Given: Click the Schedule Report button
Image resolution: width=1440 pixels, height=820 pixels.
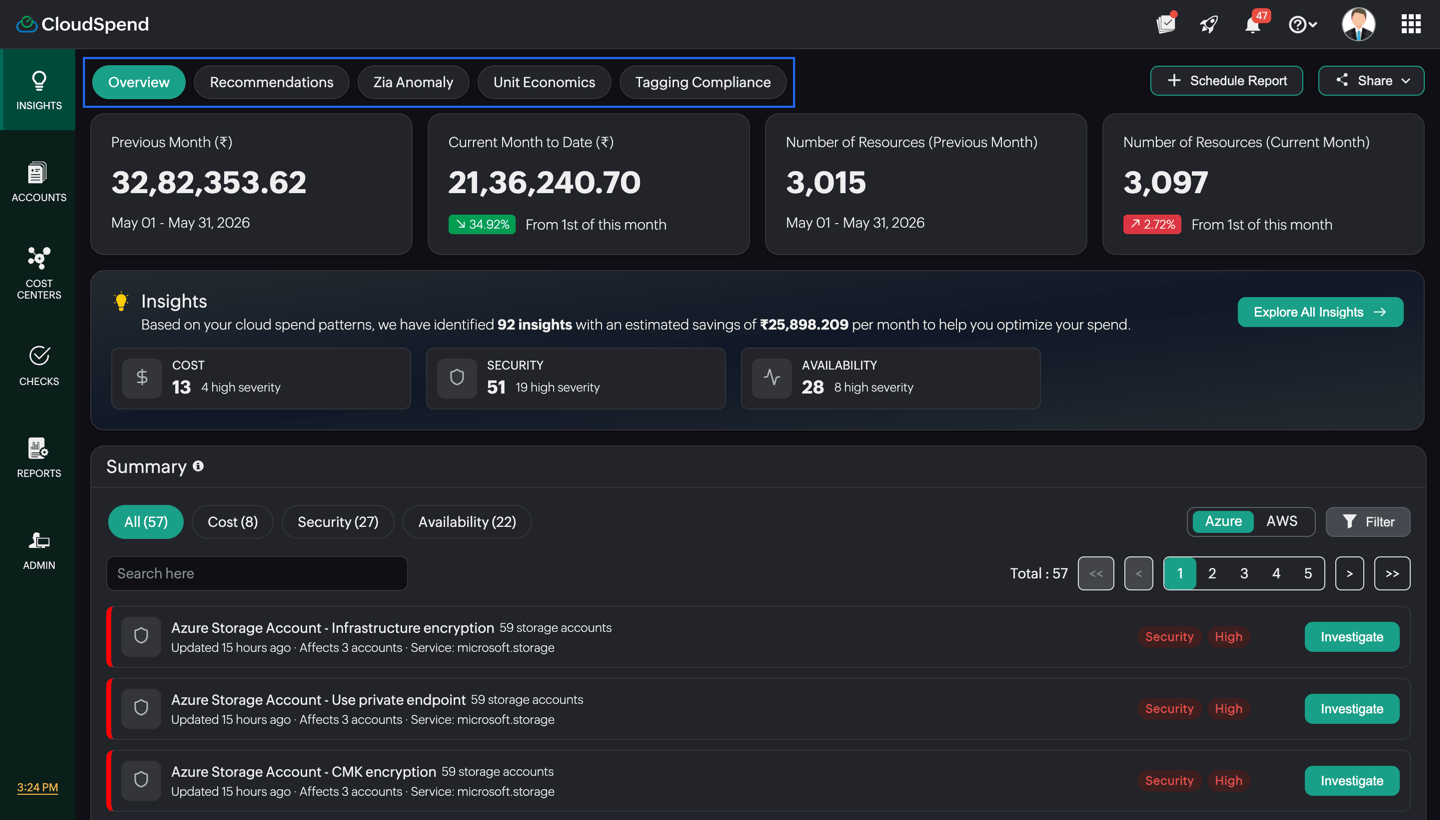Looking at the screenshot, I should coord(1227,81).
